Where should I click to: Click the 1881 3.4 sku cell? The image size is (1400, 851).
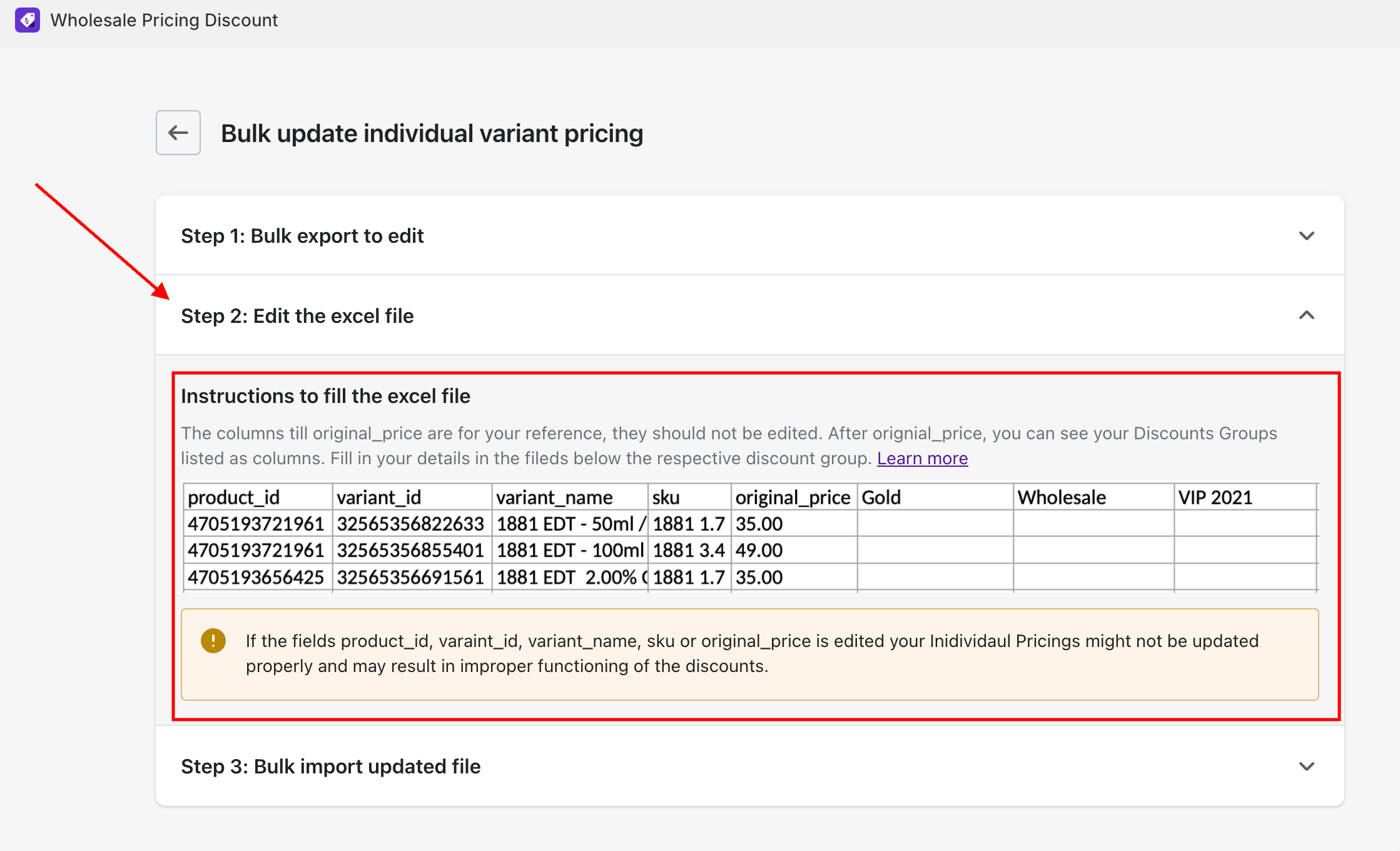pyautogui.click(x=689, y=550)
